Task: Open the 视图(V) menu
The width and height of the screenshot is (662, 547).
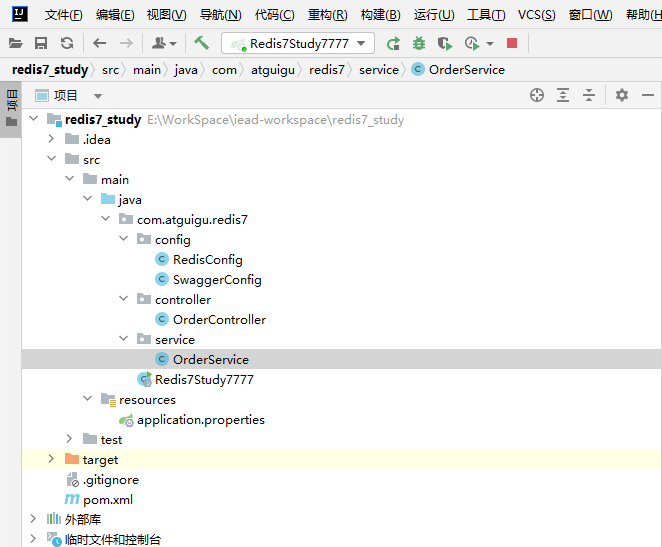Action: 166,15
